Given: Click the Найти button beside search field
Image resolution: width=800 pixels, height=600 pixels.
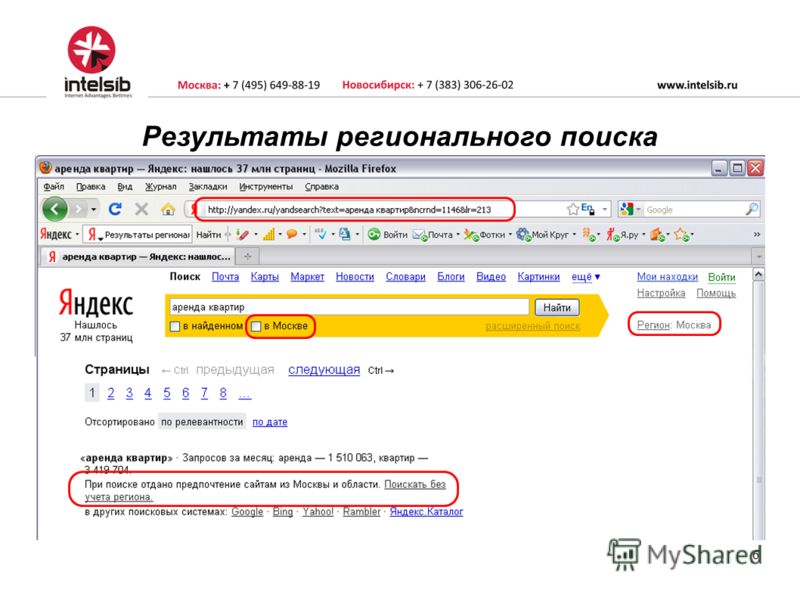Looking at the screenshot, I should 557,308.
